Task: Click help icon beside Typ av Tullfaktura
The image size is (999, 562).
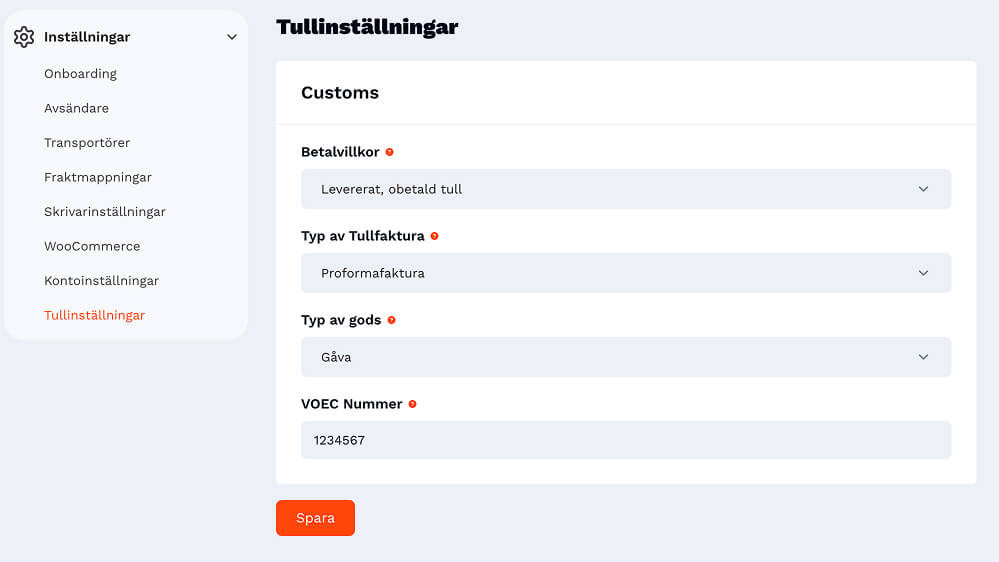Action: [434, 236]
